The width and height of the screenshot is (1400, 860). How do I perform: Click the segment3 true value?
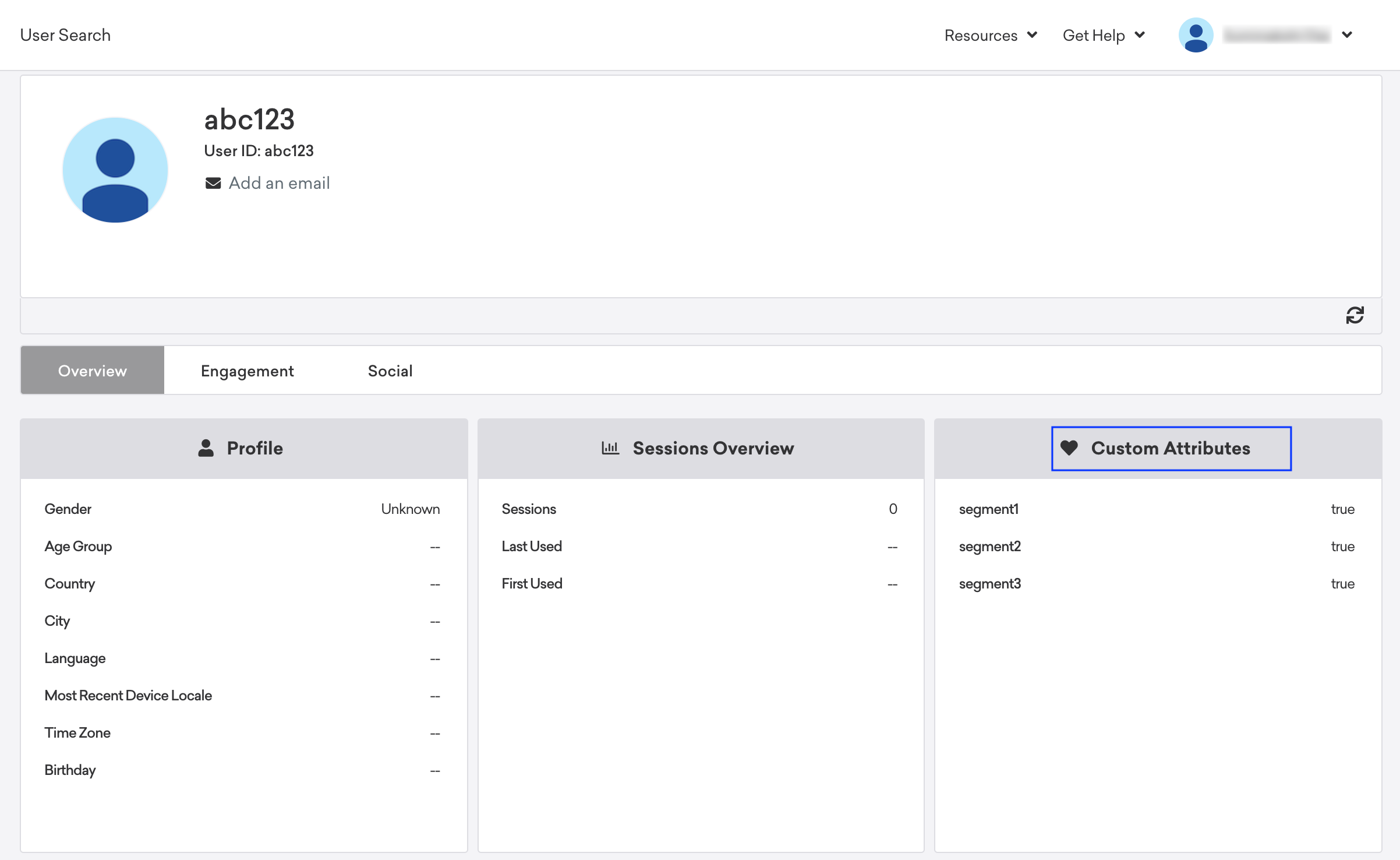tap(1342, 583)
